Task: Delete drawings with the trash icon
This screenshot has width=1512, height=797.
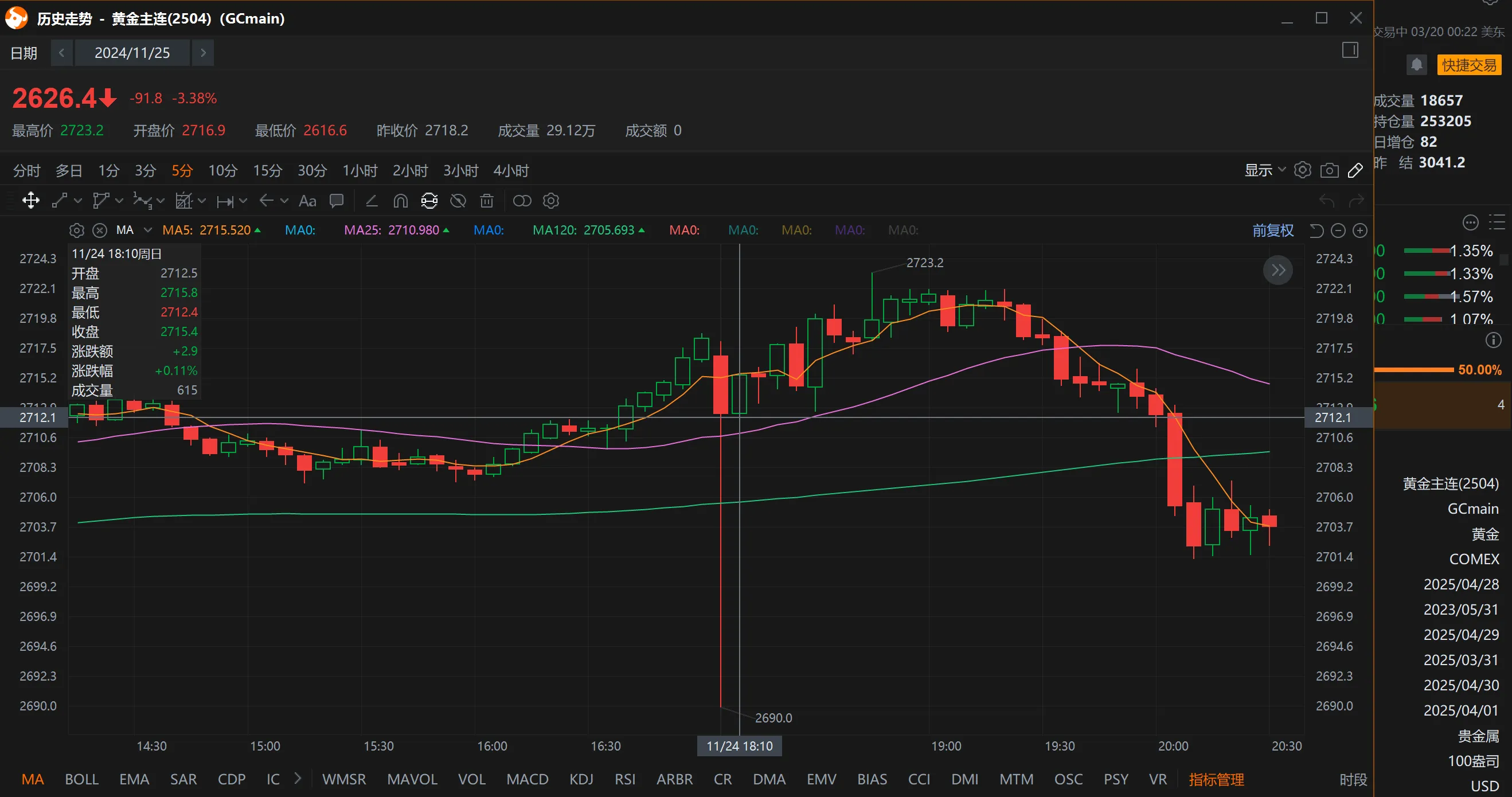Action: click(487, 201)
